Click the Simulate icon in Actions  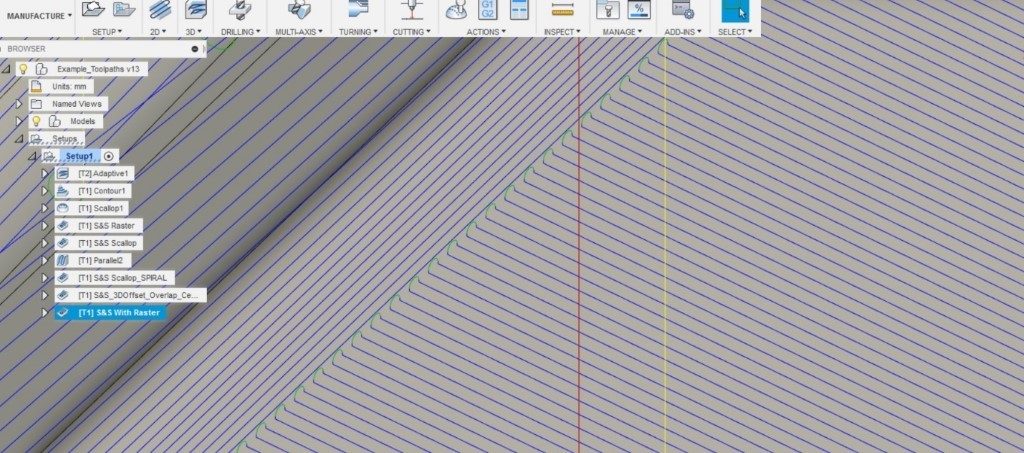tap(456, 9)
